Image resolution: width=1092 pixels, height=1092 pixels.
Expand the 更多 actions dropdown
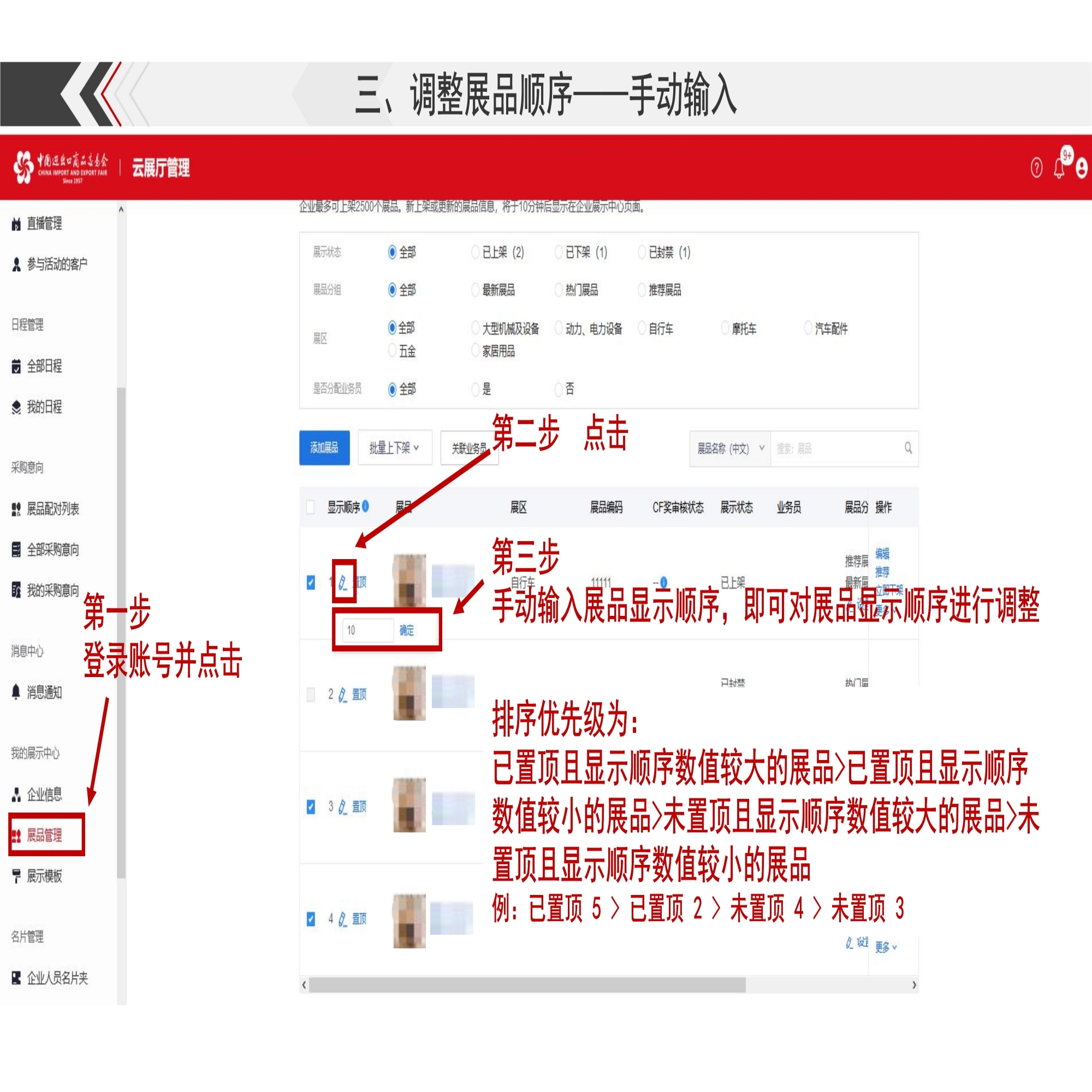(886, 947)
